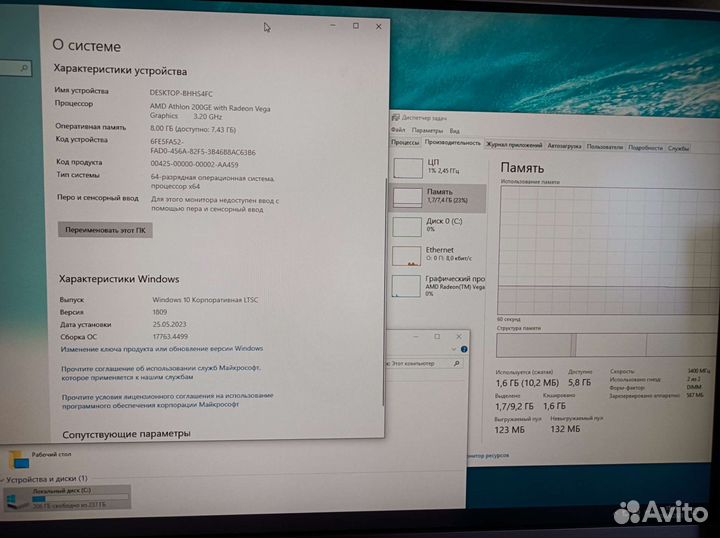Open the Параметры menu in Task Manager
Image resolution: width=720 pixels, height=538 pixels.
[x=427, y=130]
